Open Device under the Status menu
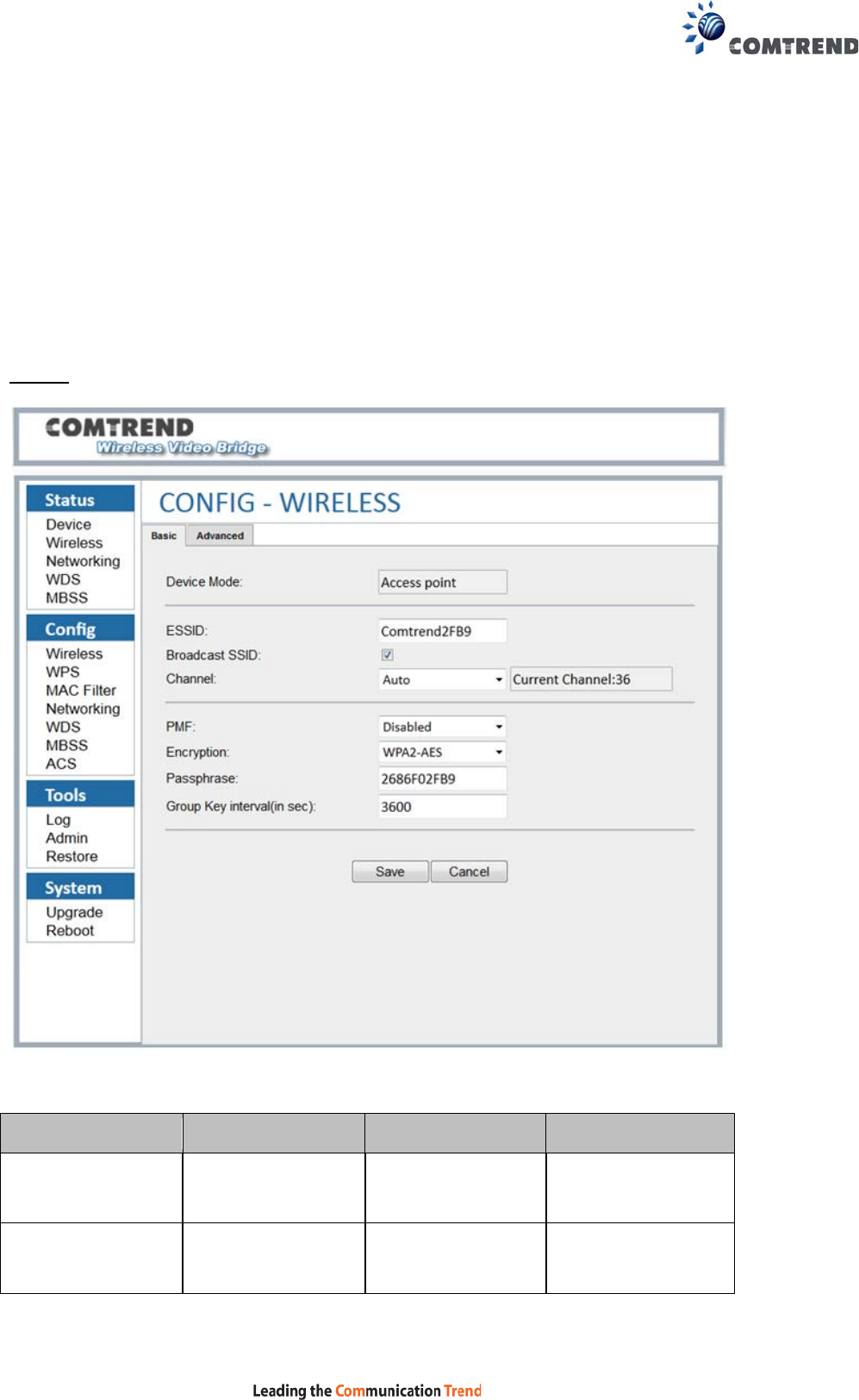 click(69, 524)
